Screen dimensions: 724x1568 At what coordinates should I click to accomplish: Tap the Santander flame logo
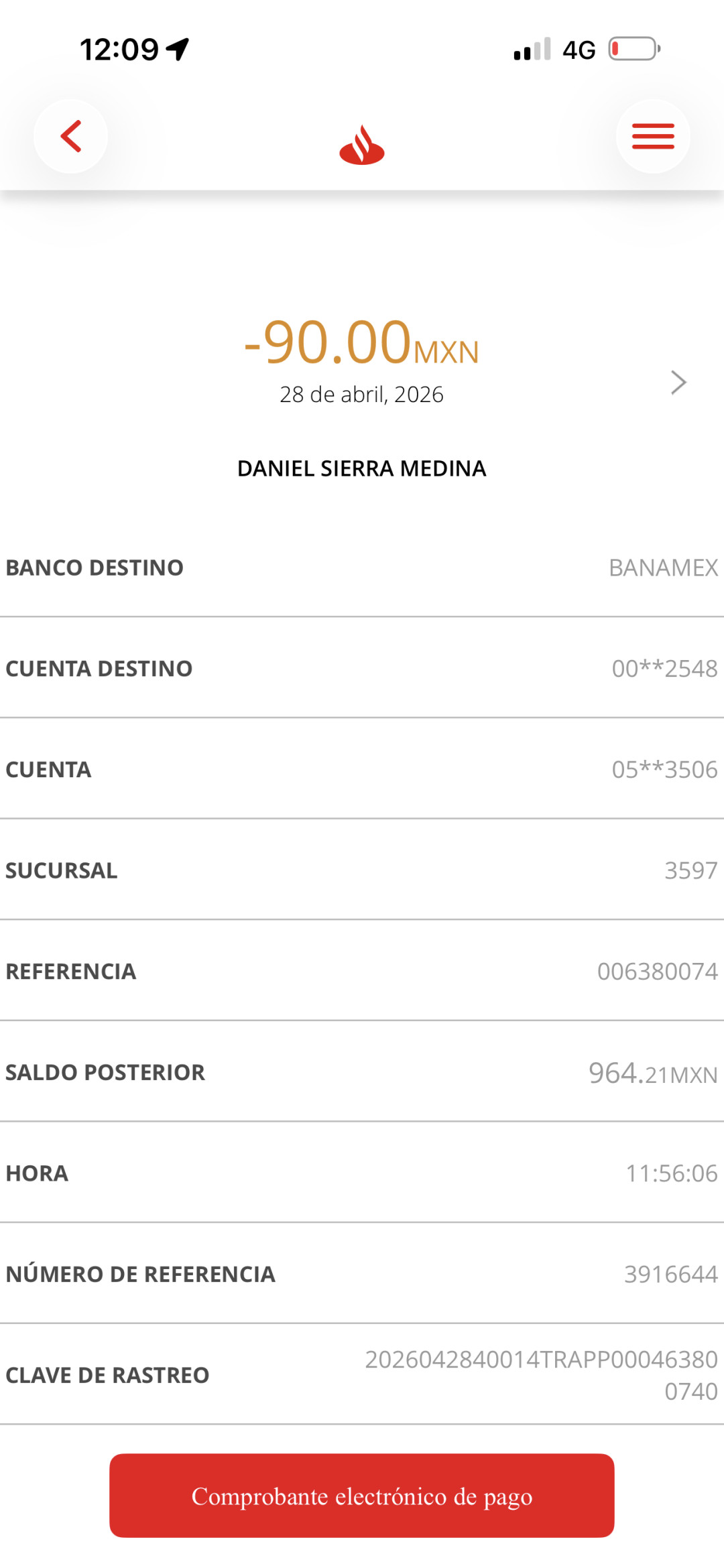pos(362,145)
